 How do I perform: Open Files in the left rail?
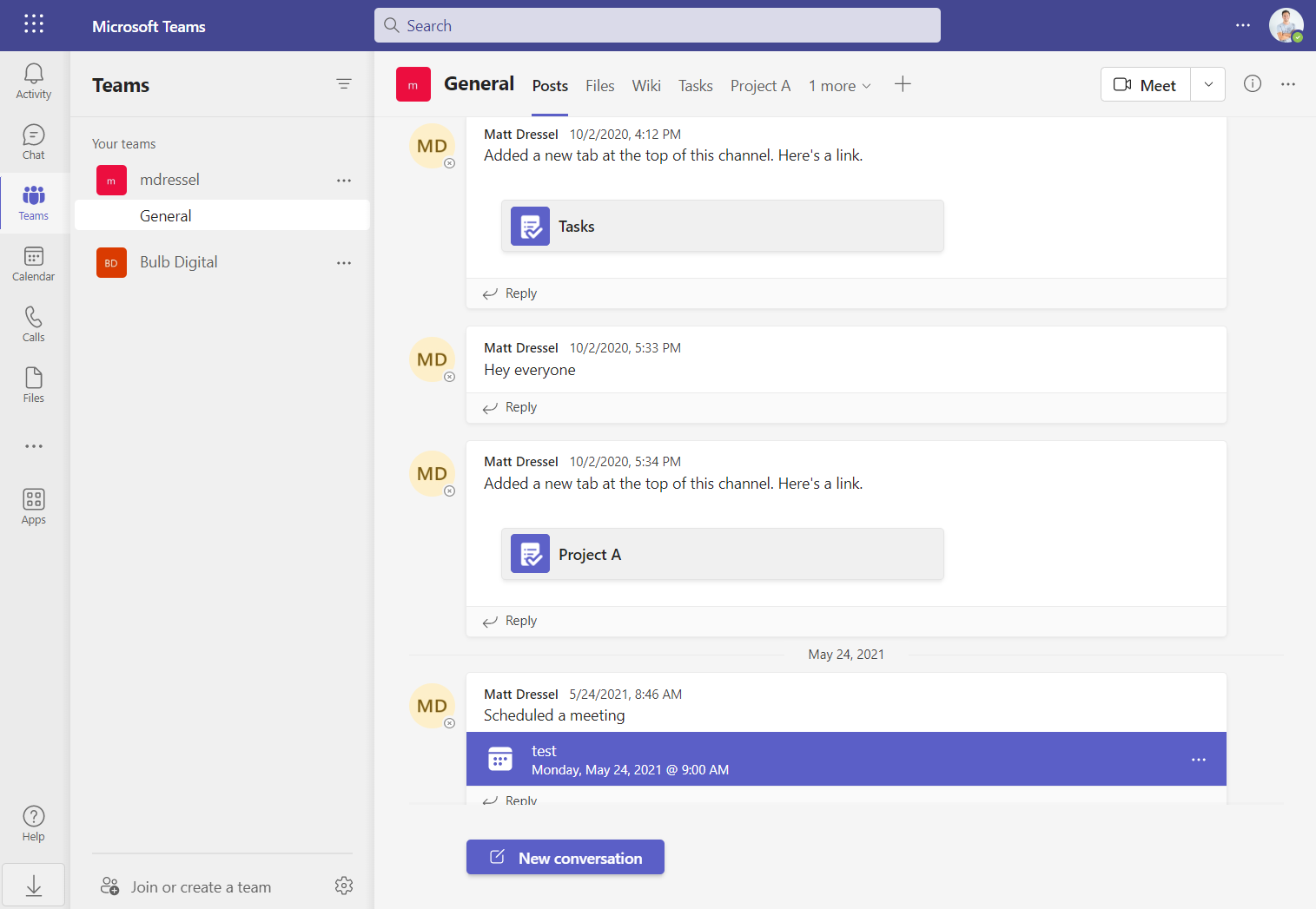click(x=34, y=385)
